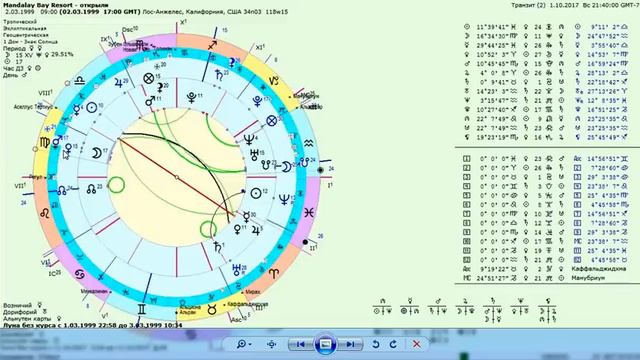Viewport: 640px width, 360px height.
Task: Go to the previous image
Action: pyautogui.click(x=300, y=344)
